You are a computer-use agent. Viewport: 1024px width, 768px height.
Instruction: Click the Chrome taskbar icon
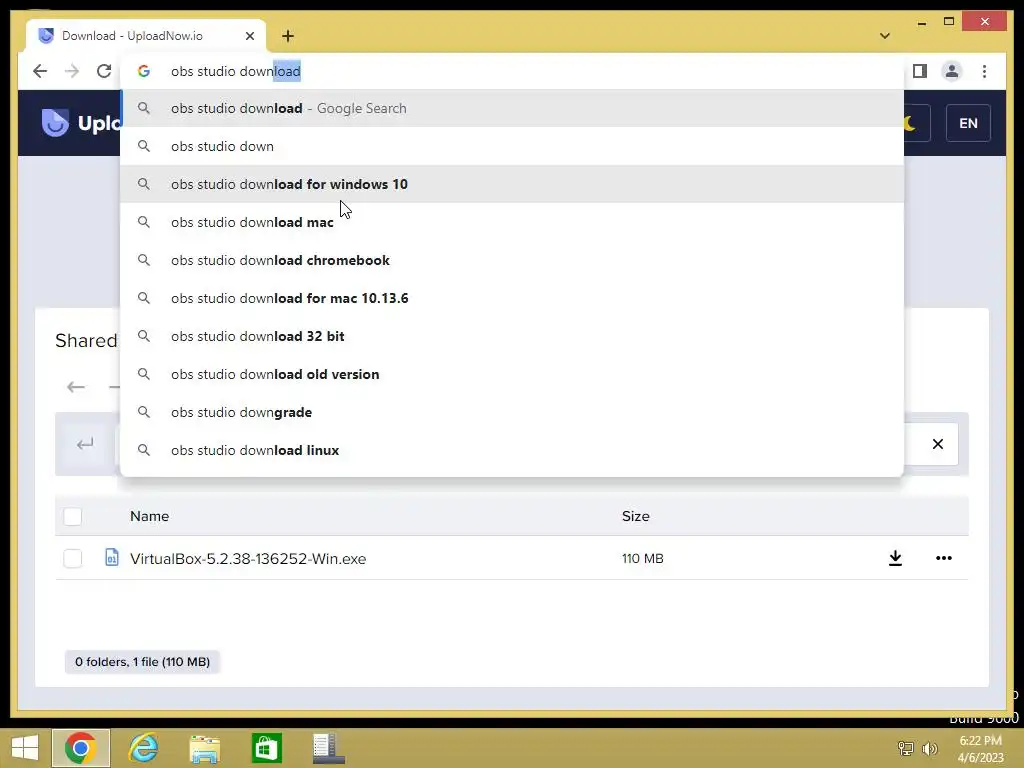(80, 748)
